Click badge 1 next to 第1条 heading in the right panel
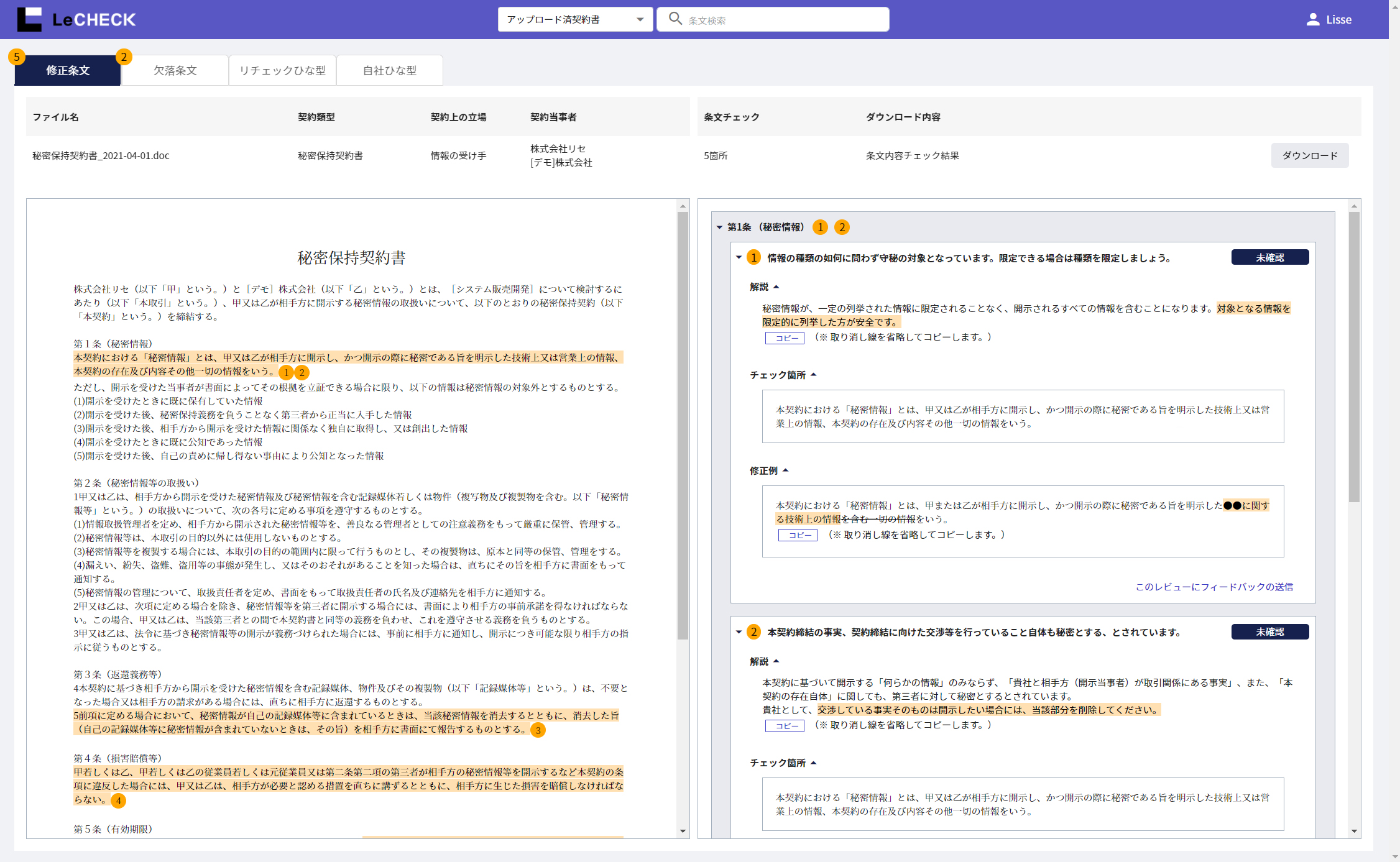The height and width of the screenshot is (862, 1400). [821, 227]
